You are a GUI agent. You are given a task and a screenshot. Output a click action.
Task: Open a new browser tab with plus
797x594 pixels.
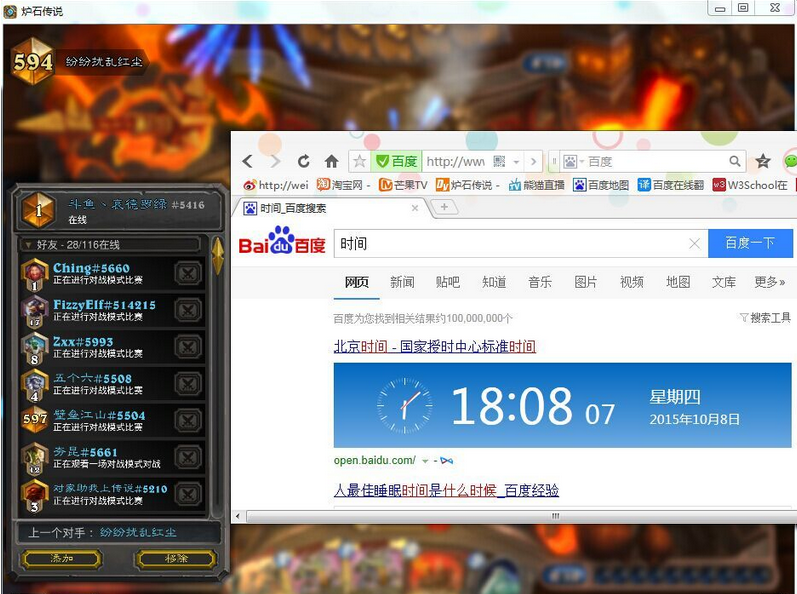coord(444,207)
